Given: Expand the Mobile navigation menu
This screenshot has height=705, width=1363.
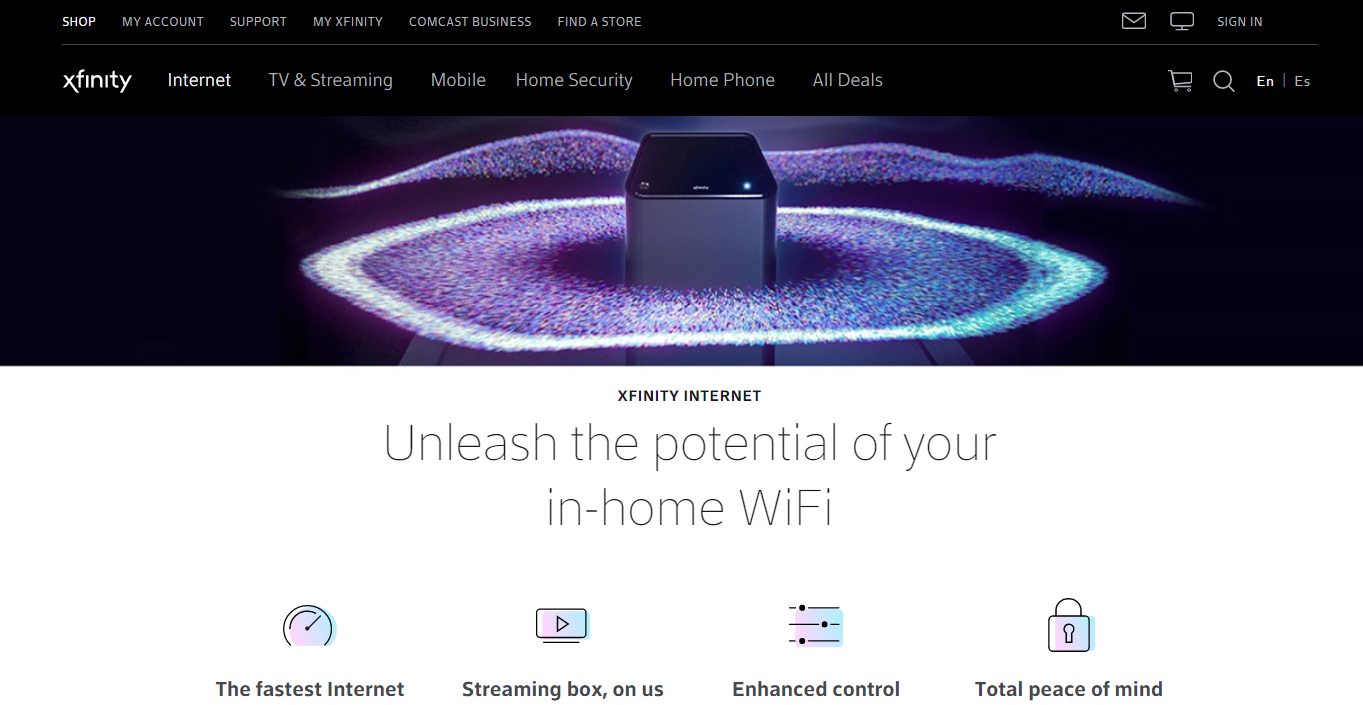Looking at the screenshot, I should click(x=458, y=80).
